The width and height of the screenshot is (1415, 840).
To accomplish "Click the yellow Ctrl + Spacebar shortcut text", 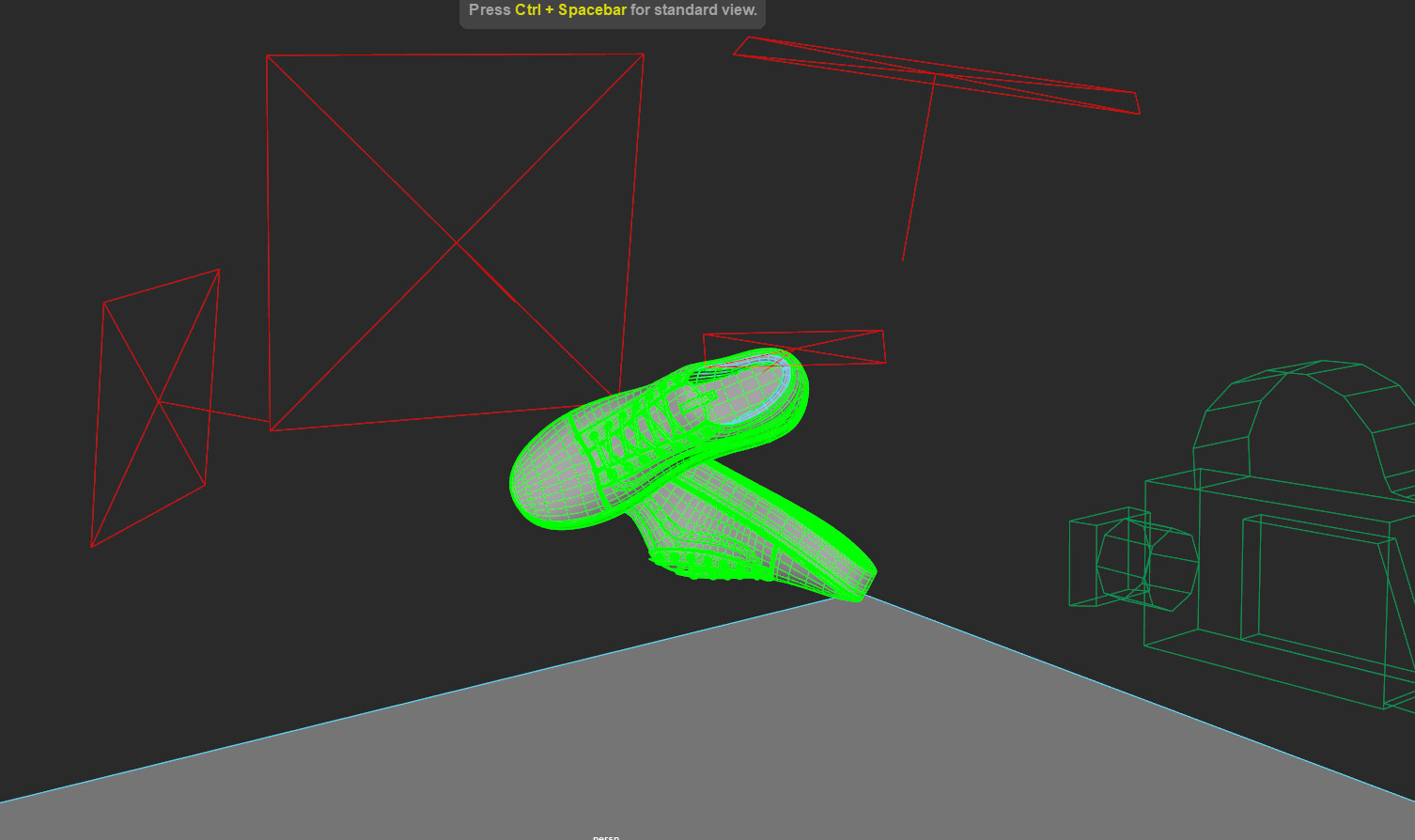I will (570, 10).
